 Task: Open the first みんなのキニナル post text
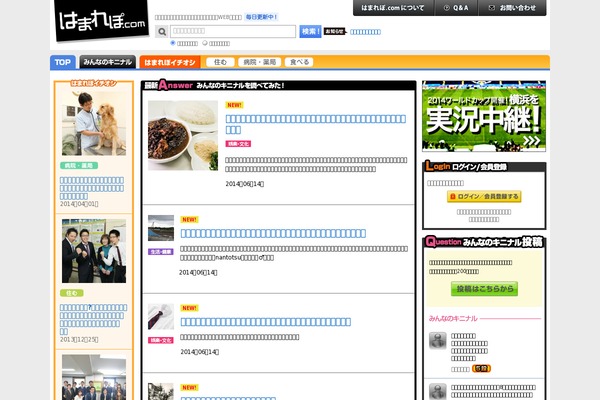pos(469,347)
